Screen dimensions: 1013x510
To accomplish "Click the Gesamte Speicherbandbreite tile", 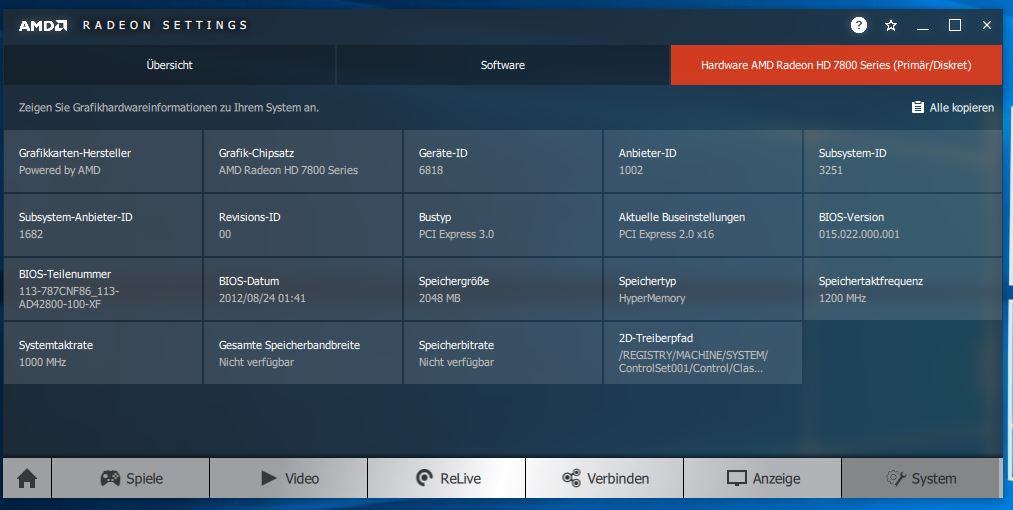I will point(303,353).
